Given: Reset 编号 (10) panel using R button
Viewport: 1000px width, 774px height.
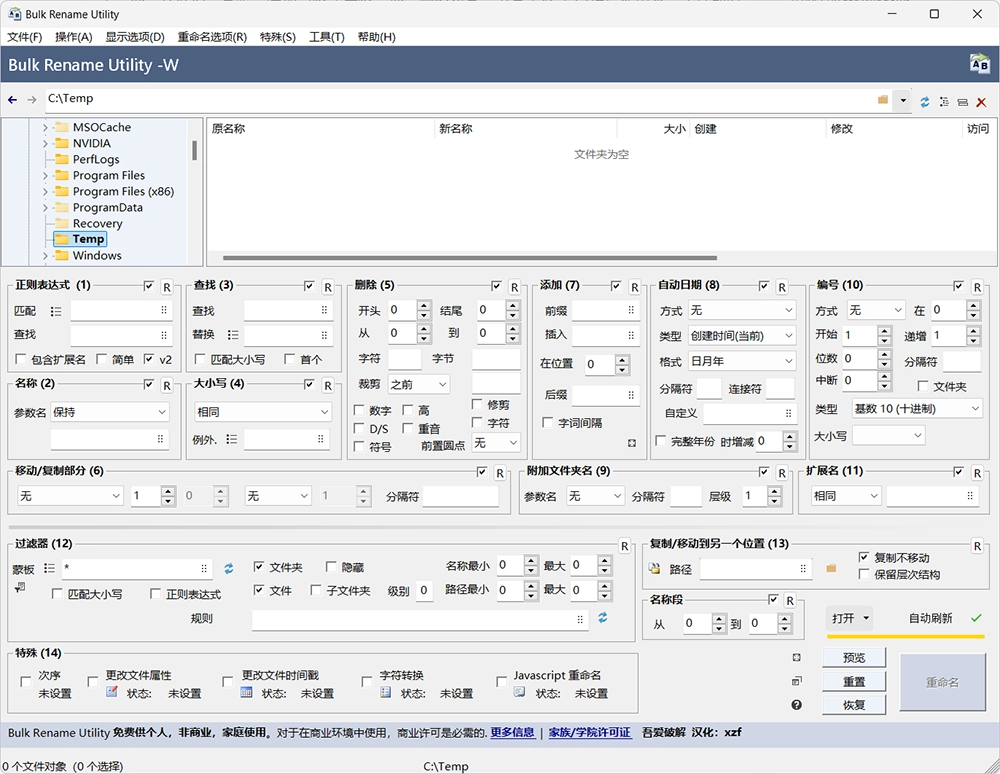Looking at the screenshot, I should tap(977, 287).
